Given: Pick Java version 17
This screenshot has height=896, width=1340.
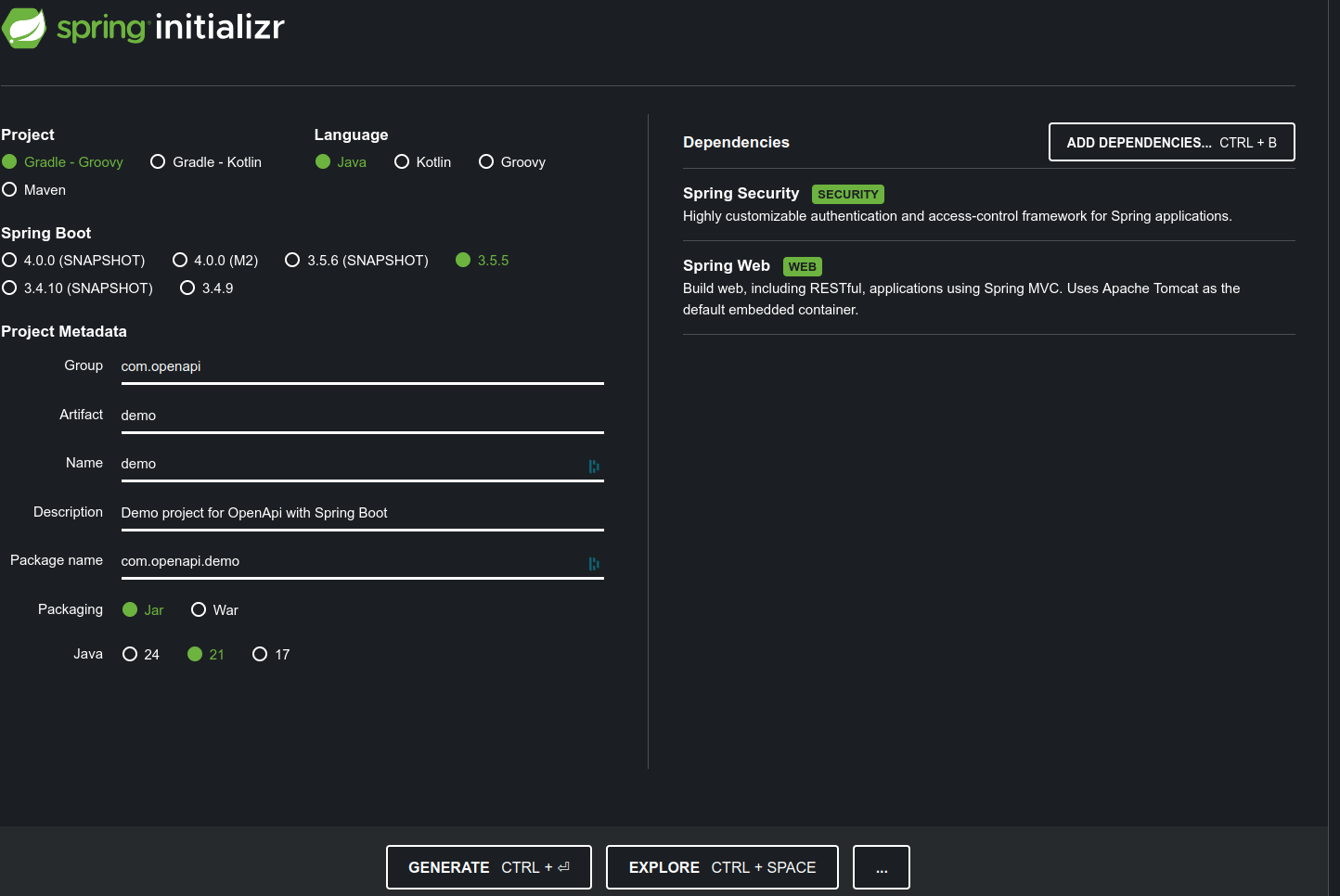Looking at the screenshot, I should pyautogui.click(x=271, y=654).
